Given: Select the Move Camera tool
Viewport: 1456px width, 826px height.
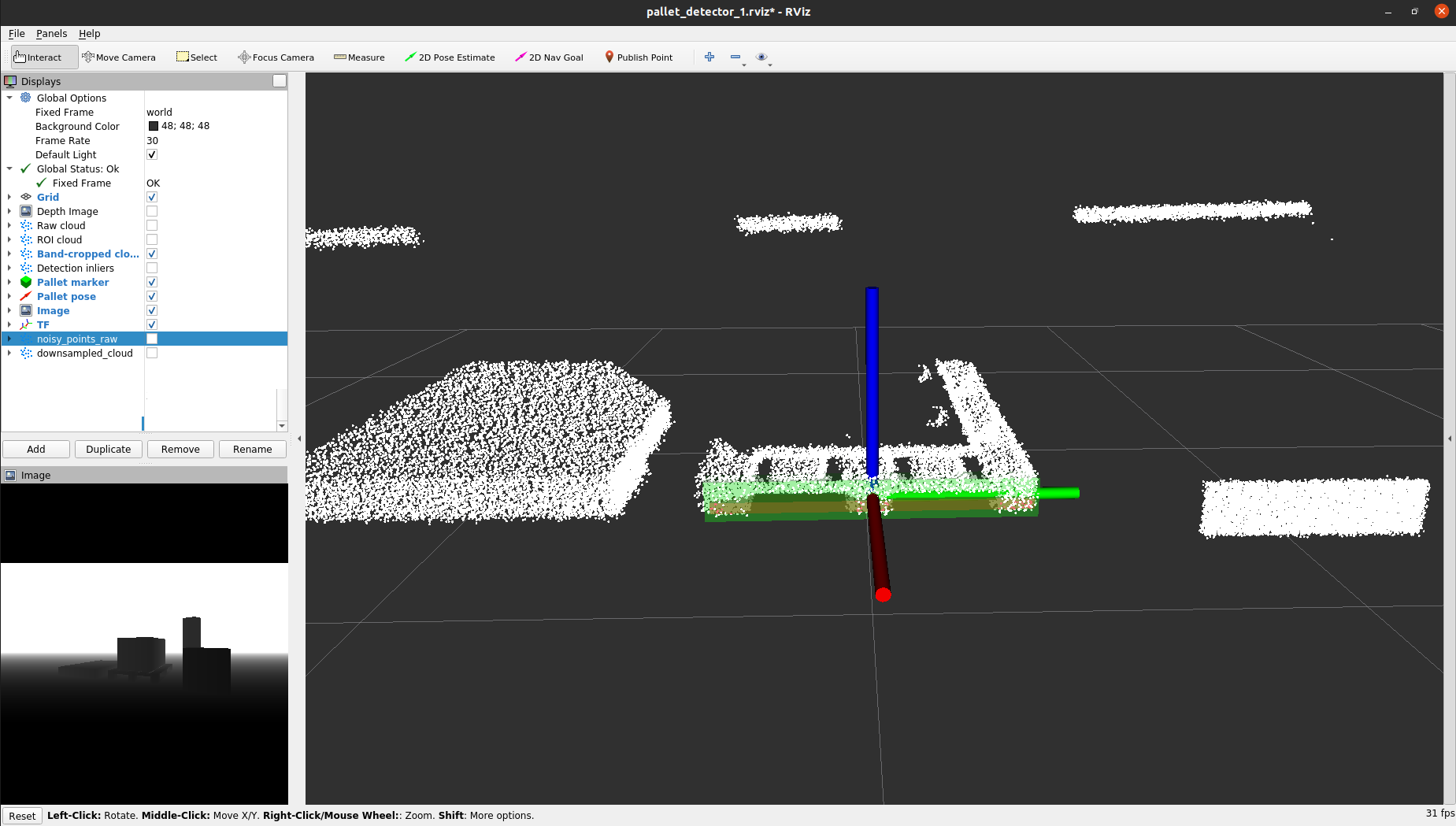Looking at the screenshot, I should click(x=119, y=57).
